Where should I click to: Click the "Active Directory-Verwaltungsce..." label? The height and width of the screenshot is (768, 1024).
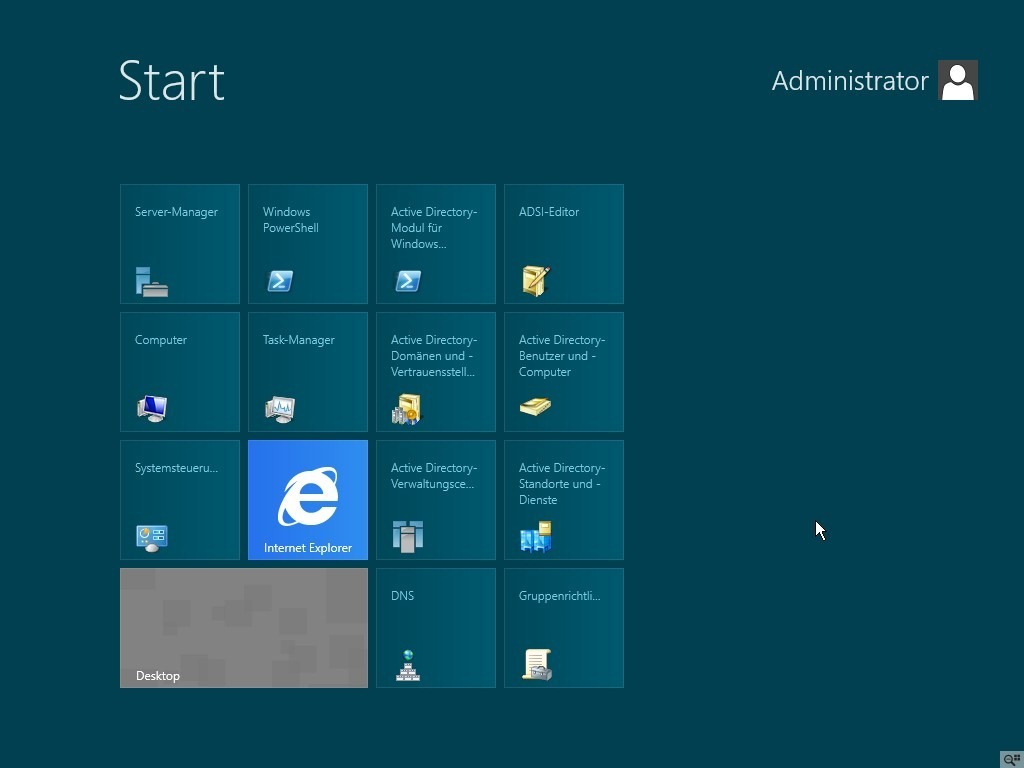(434, 476)
